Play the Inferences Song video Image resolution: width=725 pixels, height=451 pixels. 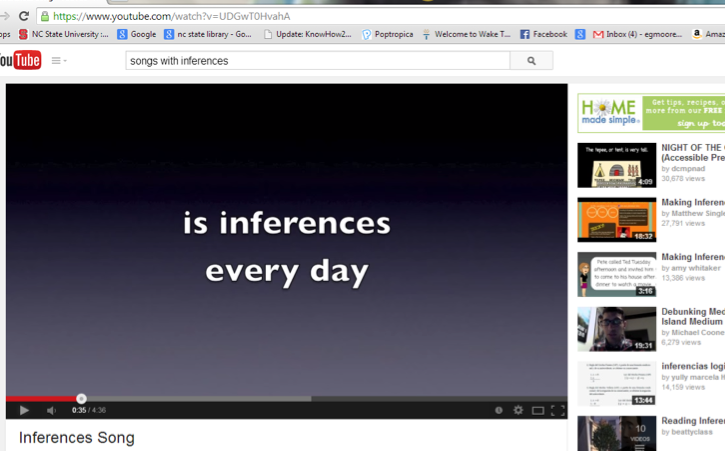[x=24, y=410]
